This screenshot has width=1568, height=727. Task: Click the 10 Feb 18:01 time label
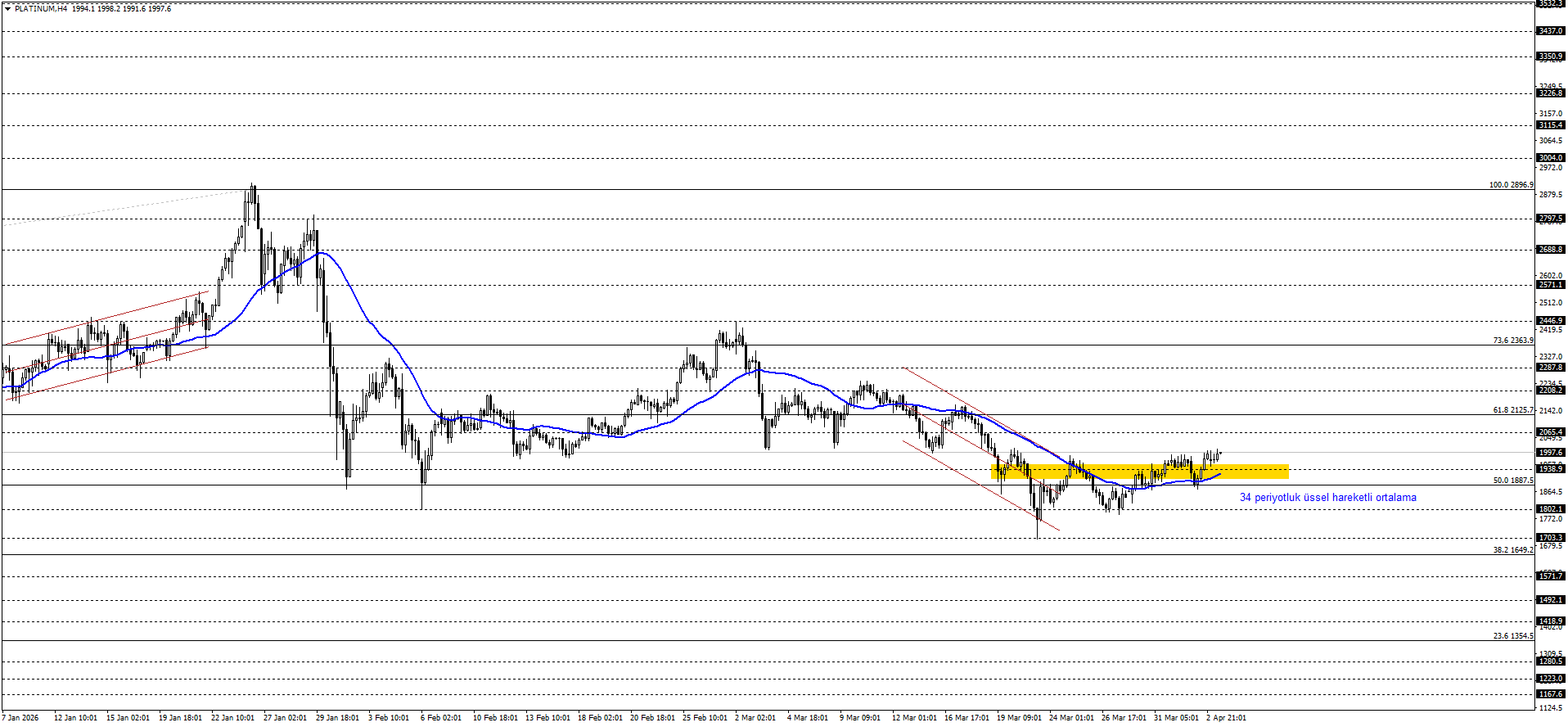click(x=495, y=718)
